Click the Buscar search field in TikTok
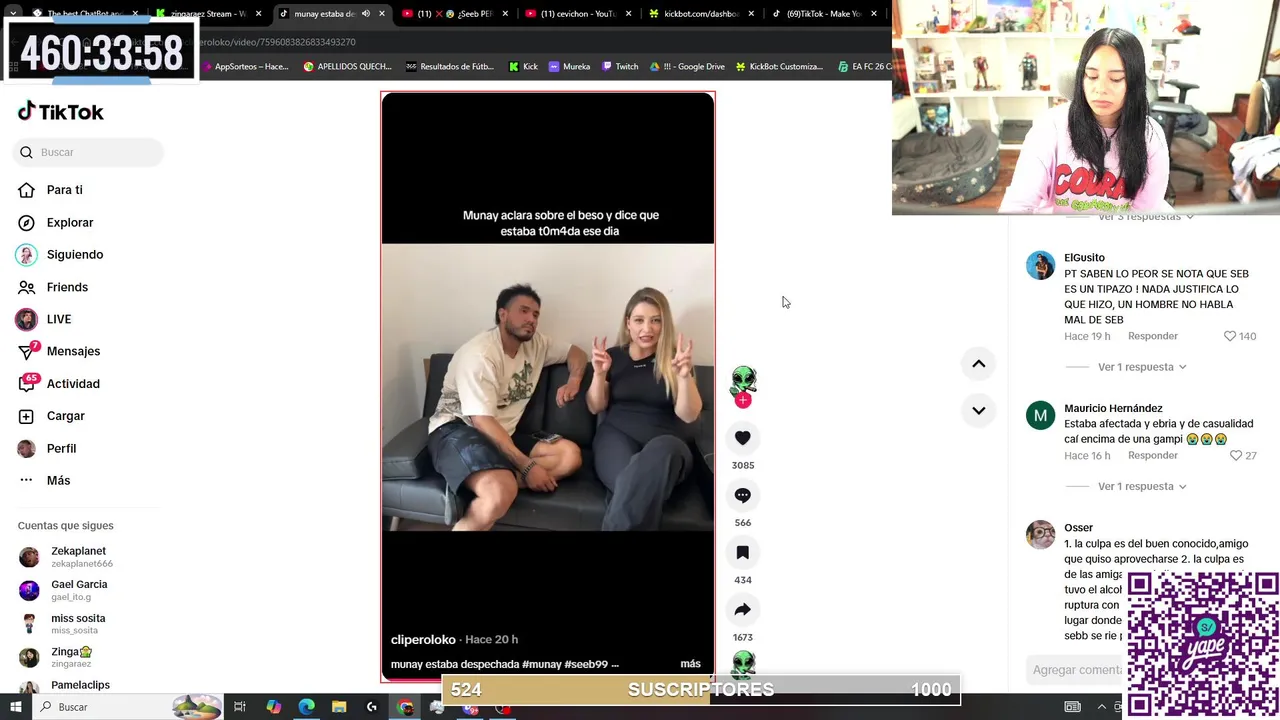The image size is (1280, 720). coord(88,152)
